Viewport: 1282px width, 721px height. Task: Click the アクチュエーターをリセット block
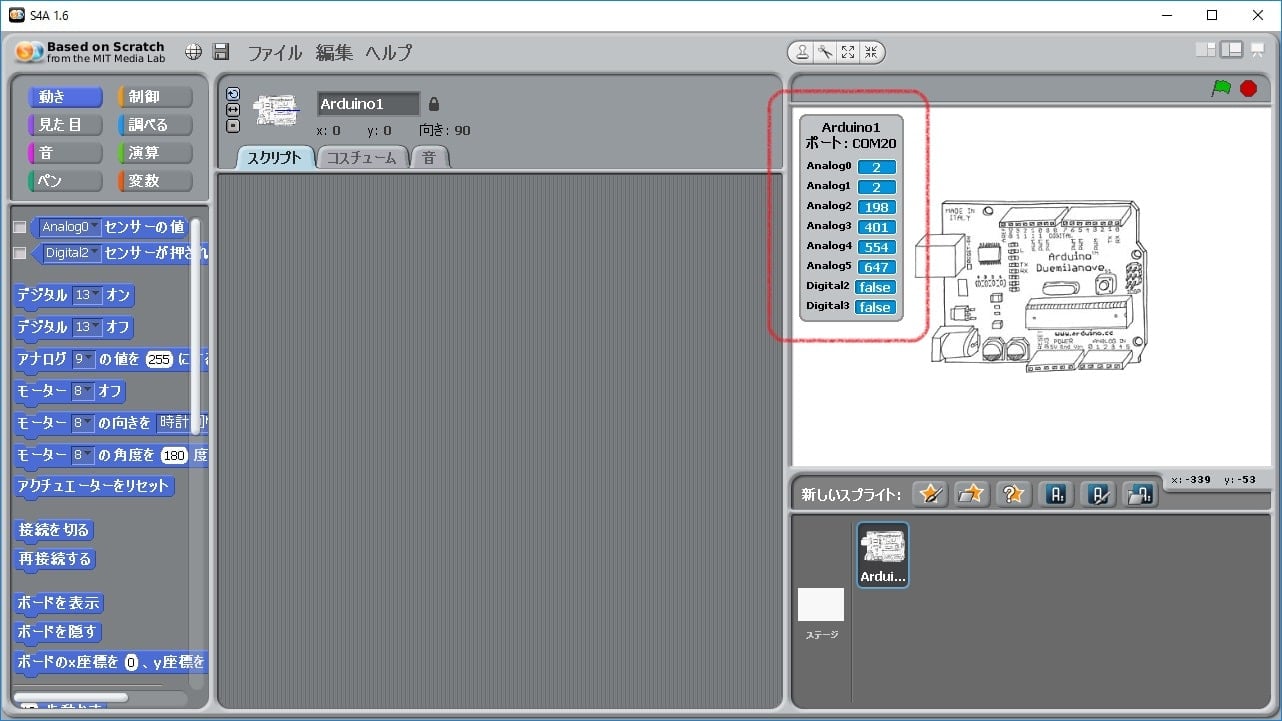[x=94, y=487]
